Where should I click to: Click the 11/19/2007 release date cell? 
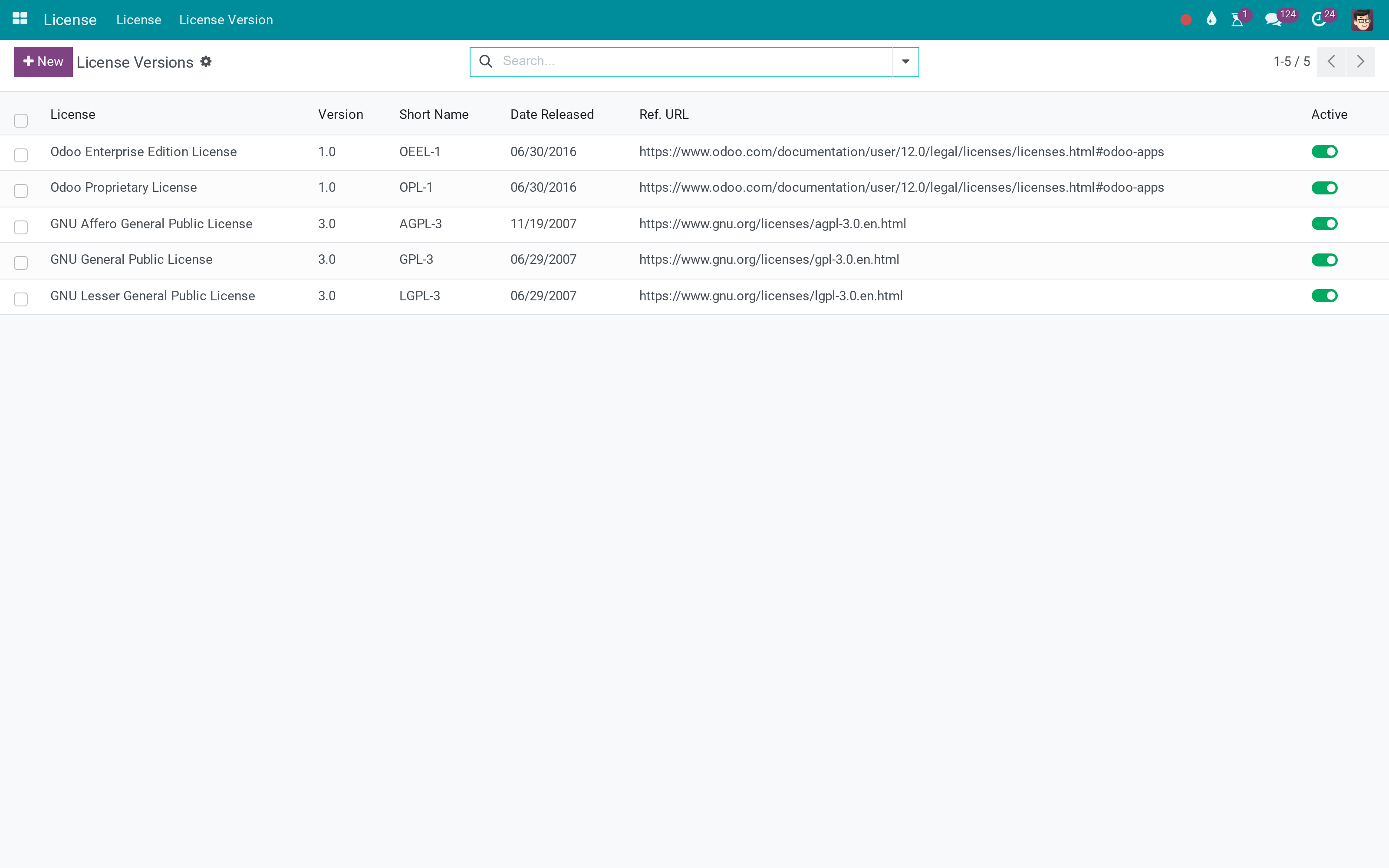point(543,224)
